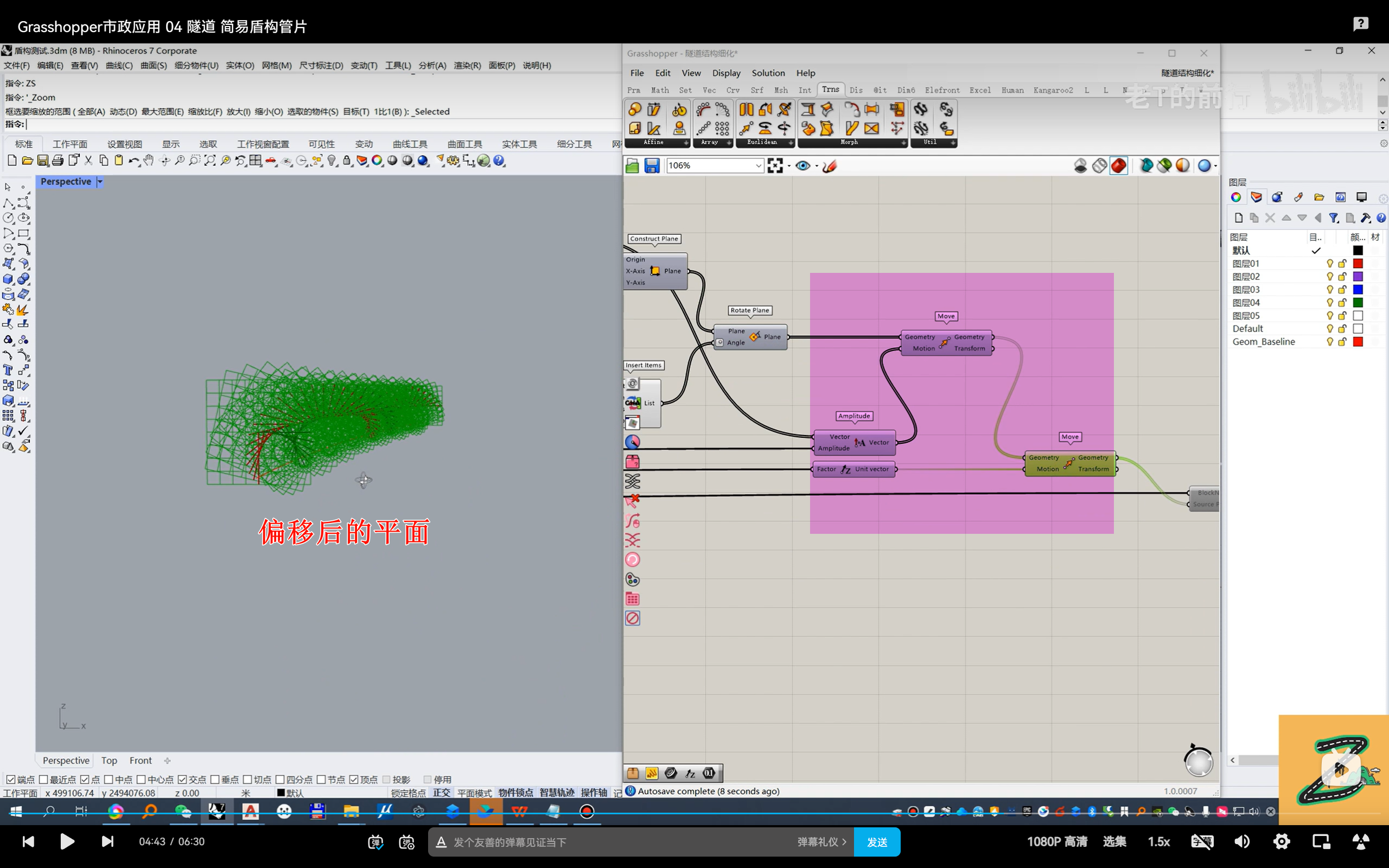Toggle the 中点 osnap checkbox
The width and height of the screenshot is (1389, 868).
point(109,779)
